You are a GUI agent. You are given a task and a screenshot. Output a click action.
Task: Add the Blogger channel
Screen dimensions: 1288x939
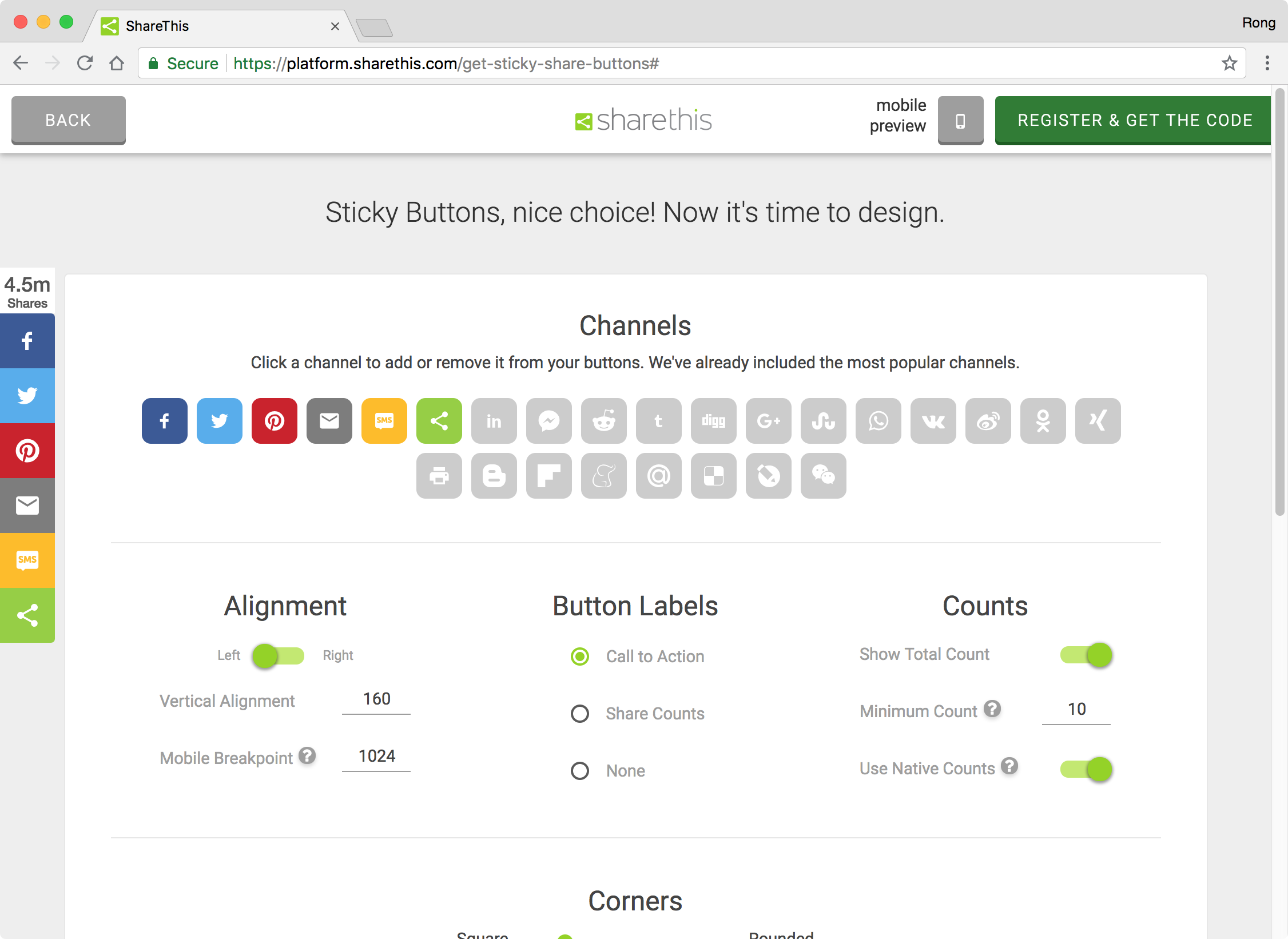tap(494, 476)
